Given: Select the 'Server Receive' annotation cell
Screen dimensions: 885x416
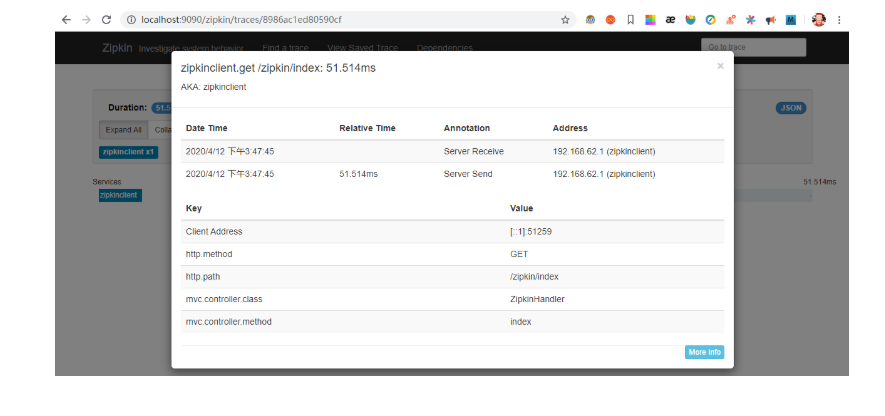Looking at the screenshot, I should click(474, 151).
